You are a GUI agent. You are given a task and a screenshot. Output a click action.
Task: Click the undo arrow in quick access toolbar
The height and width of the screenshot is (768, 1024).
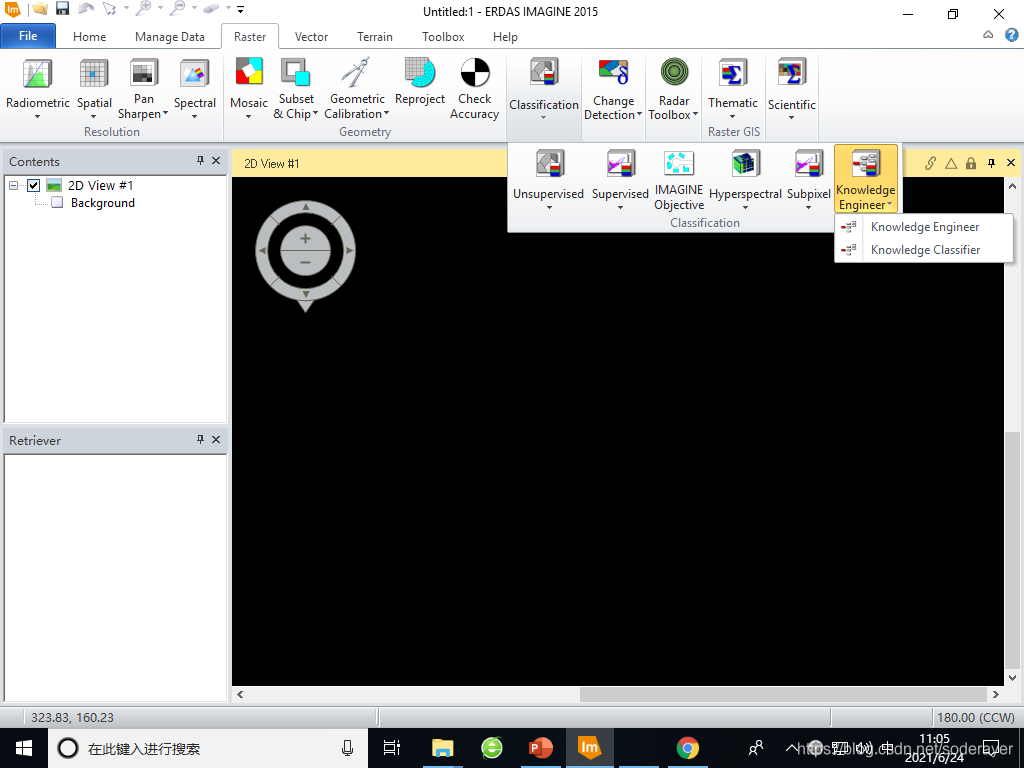point(85,9)
